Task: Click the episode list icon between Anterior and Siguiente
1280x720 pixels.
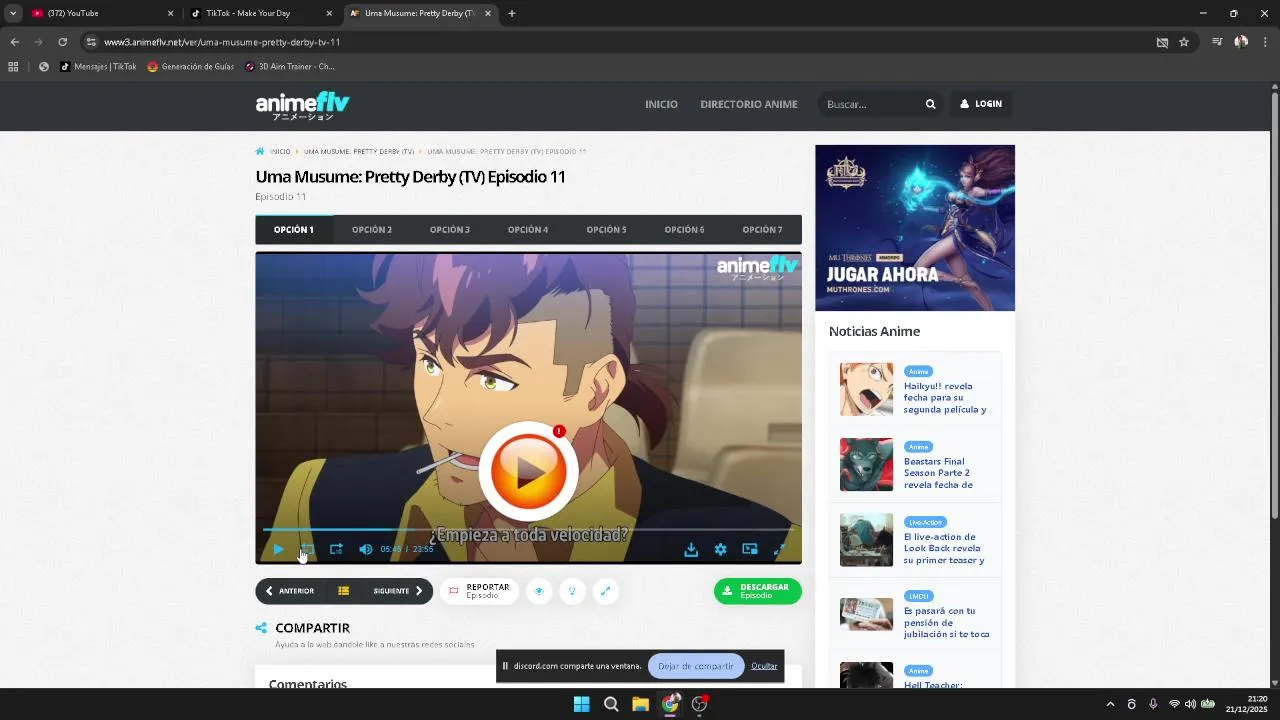Action: click(x=343, y=591)
